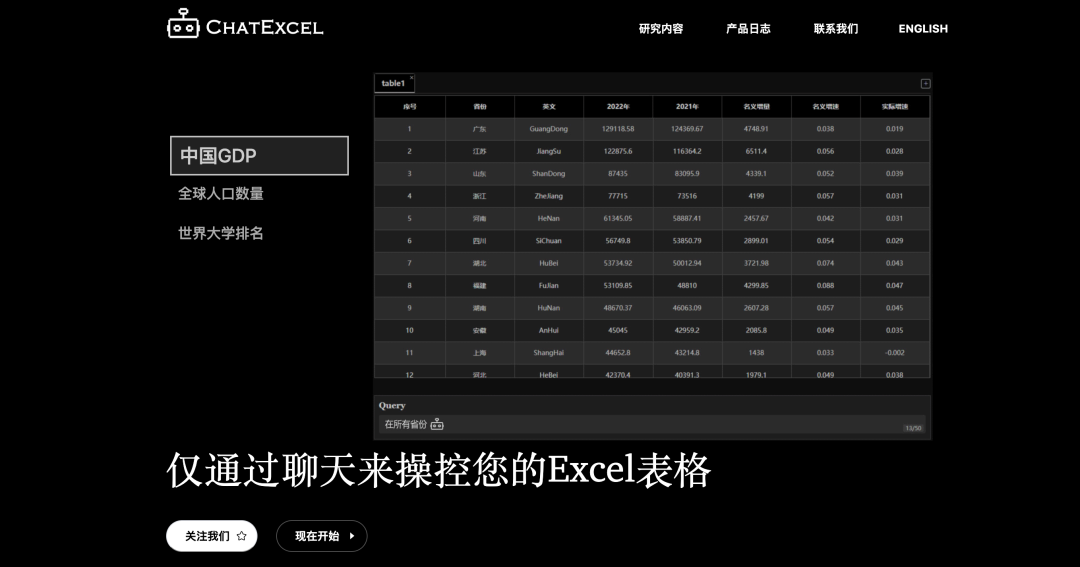Click the 英文 column header
1080x567 pixels.
pos(549,107)
